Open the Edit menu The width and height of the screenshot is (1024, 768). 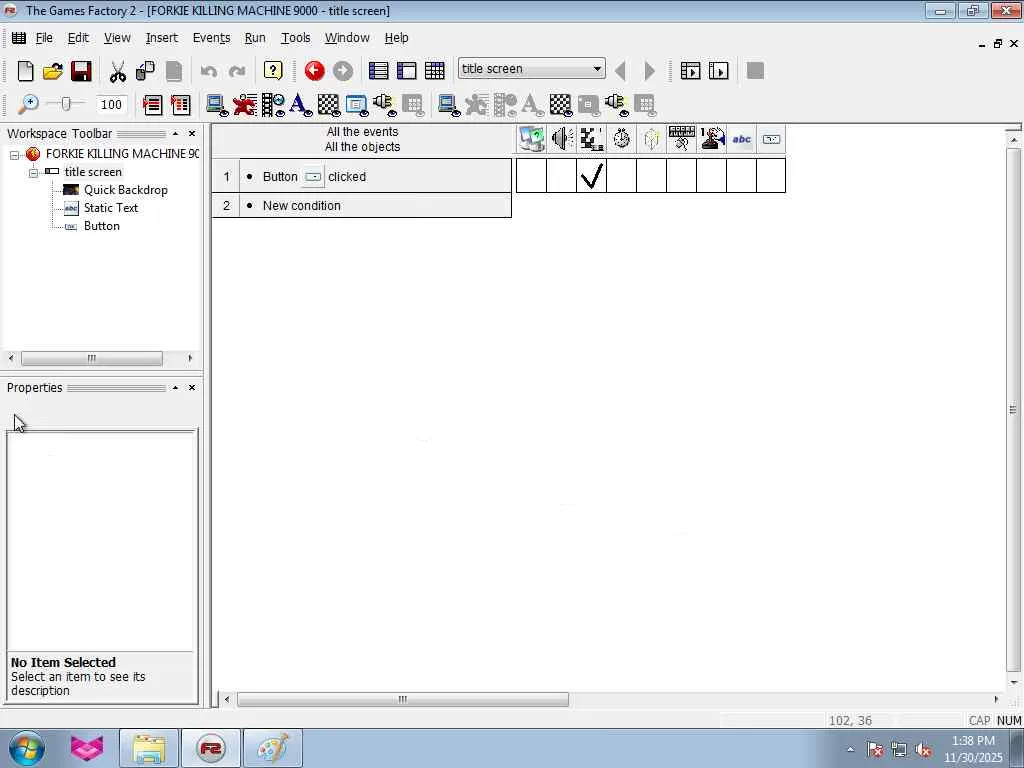click(x=78, y=38)
